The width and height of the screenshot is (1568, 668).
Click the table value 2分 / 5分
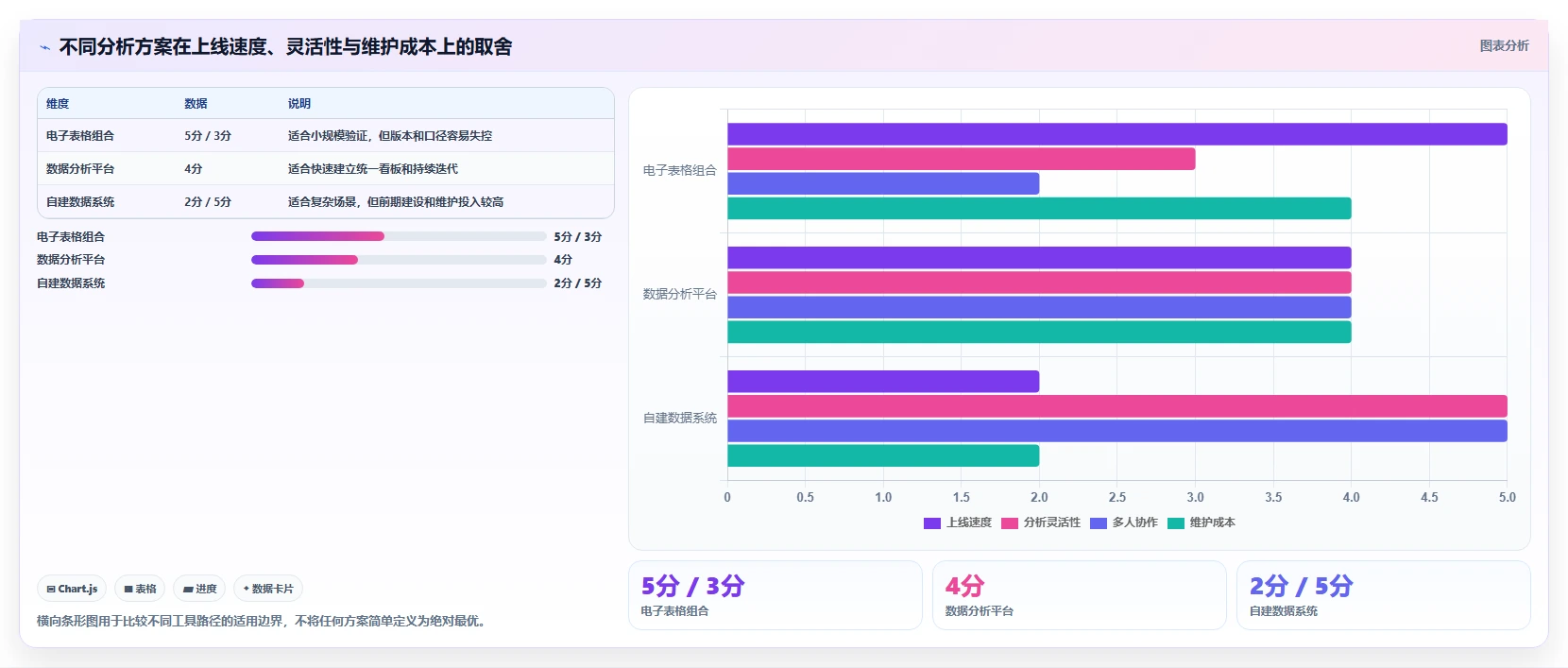pyautogui.click(x=208, y=202)
